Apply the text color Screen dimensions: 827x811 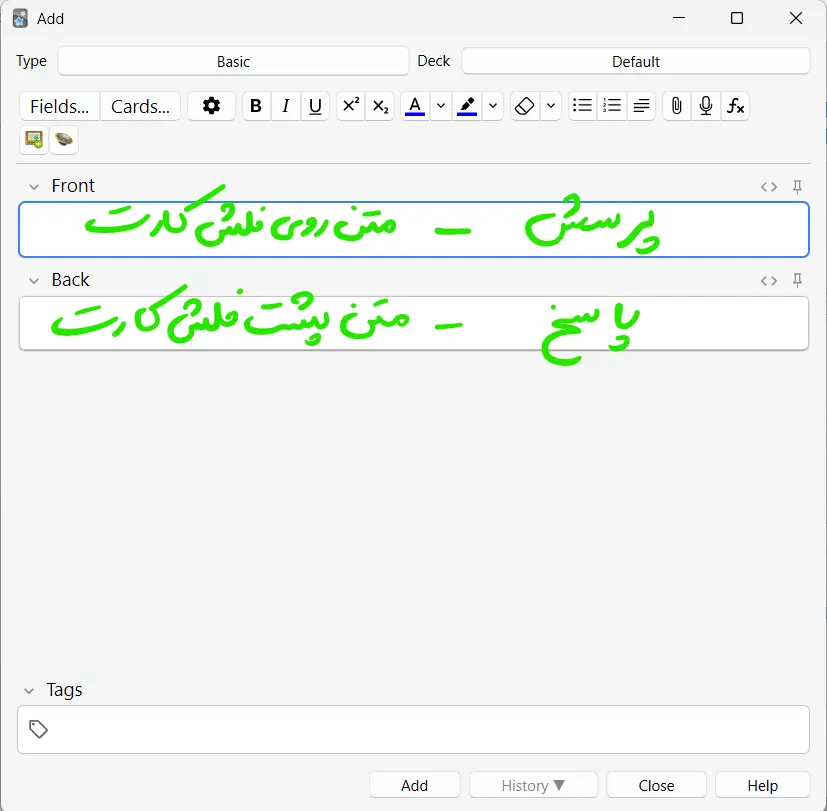tap(415, 106)
